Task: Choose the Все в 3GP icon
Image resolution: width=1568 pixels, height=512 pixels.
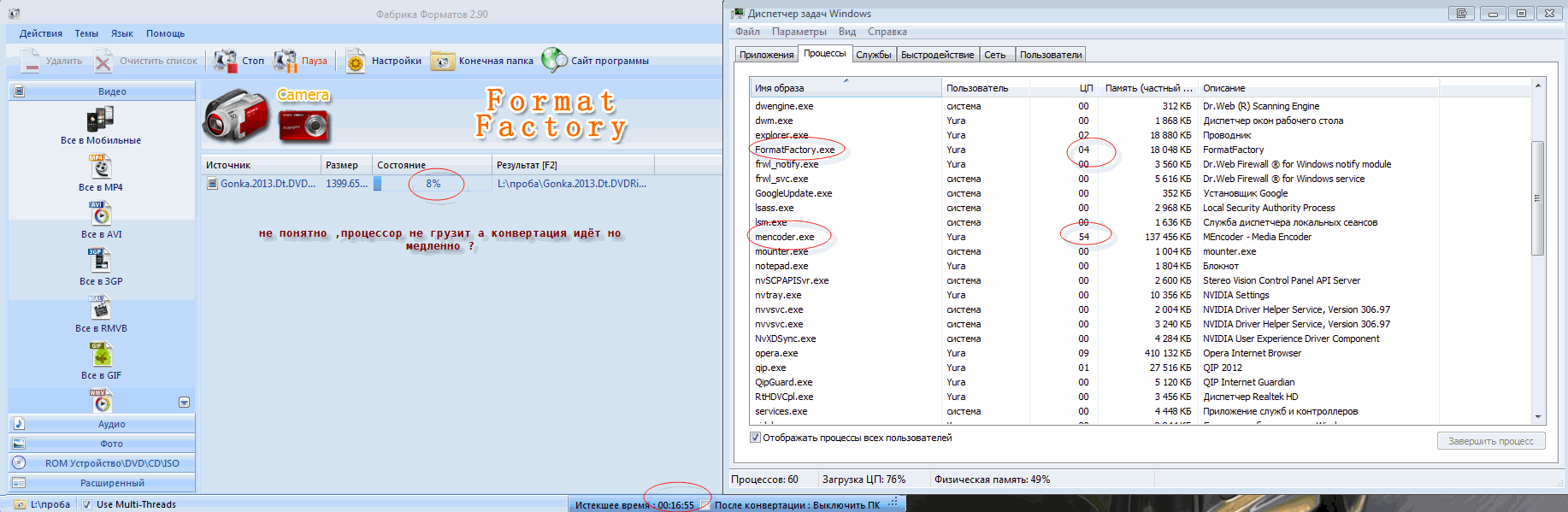Action: tap(100, 261)
